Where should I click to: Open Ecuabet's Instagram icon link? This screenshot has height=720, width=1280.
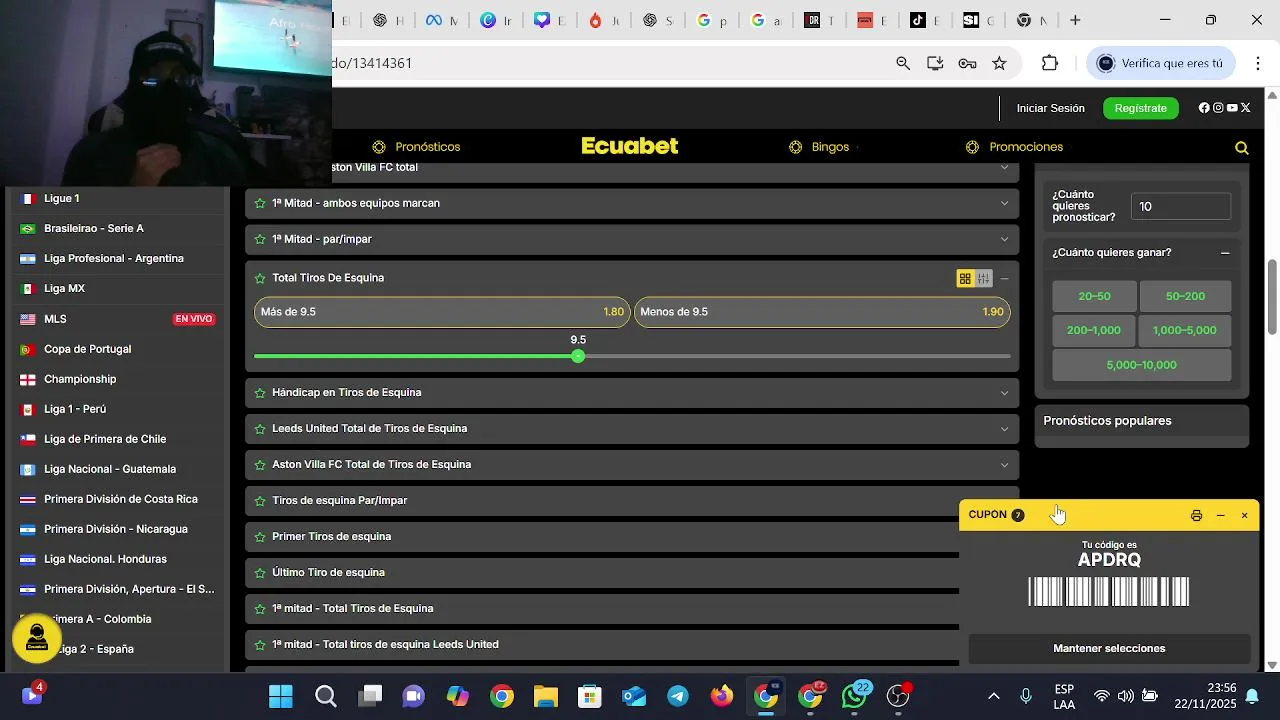[x=1218, y=108]
